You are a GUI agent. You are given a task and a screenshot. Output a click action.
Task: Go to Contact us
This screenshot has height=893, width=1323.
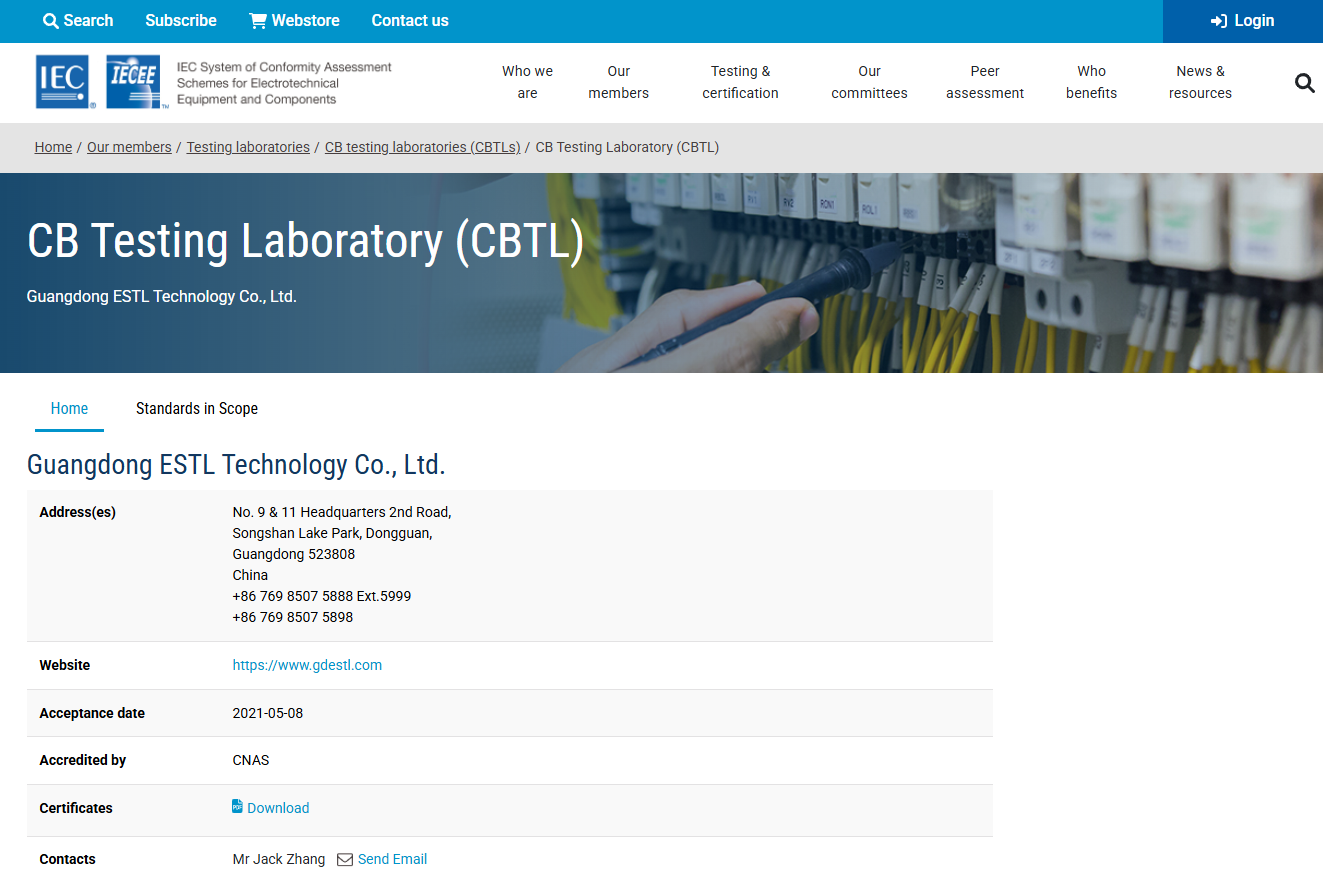(x=410, y=21)
